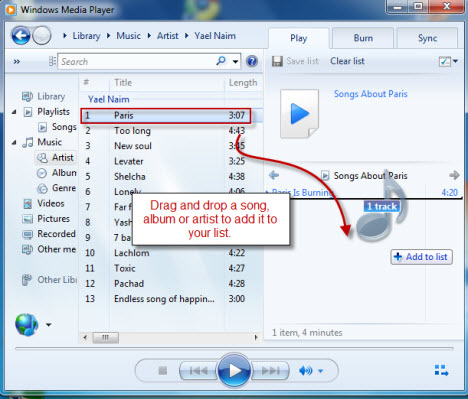Skip to the Previous track

pyautogui.click(x=198, y=371)
